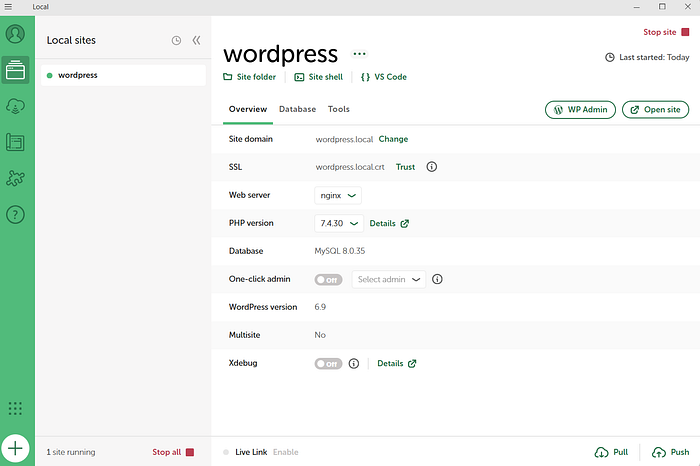Click the Multisite No value
Image resolution: width=700 pixels, height=466 pixels.
[320, 335]
